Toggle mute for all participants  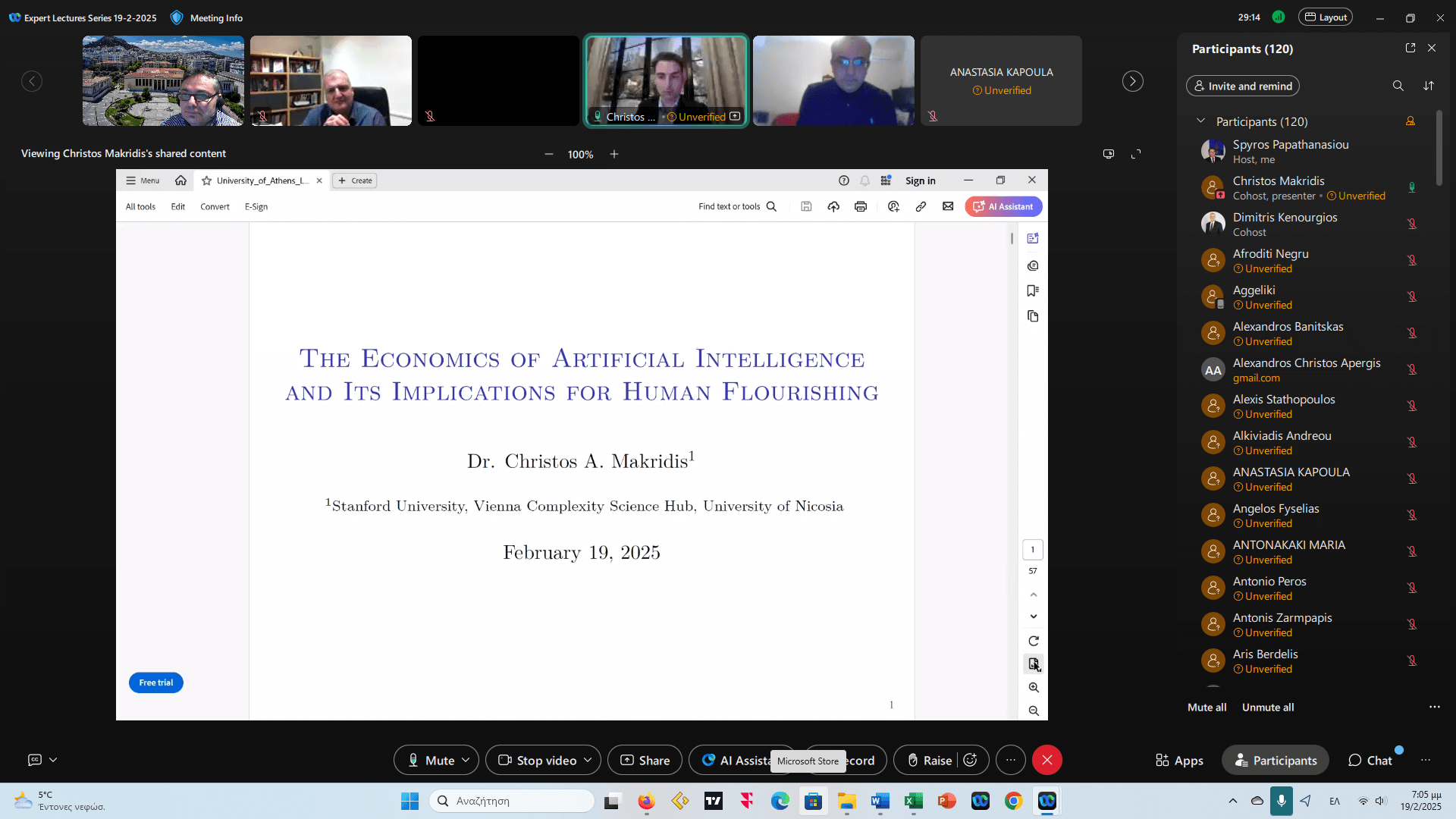[x=1207, y=707]
